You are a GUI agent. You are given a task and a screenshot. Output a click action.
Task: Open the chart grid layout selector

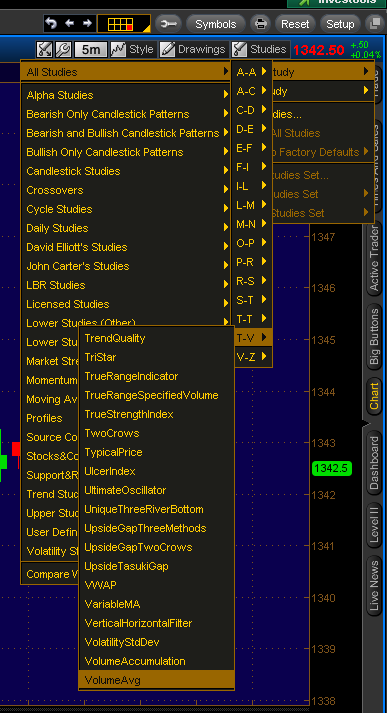point(124,24)
